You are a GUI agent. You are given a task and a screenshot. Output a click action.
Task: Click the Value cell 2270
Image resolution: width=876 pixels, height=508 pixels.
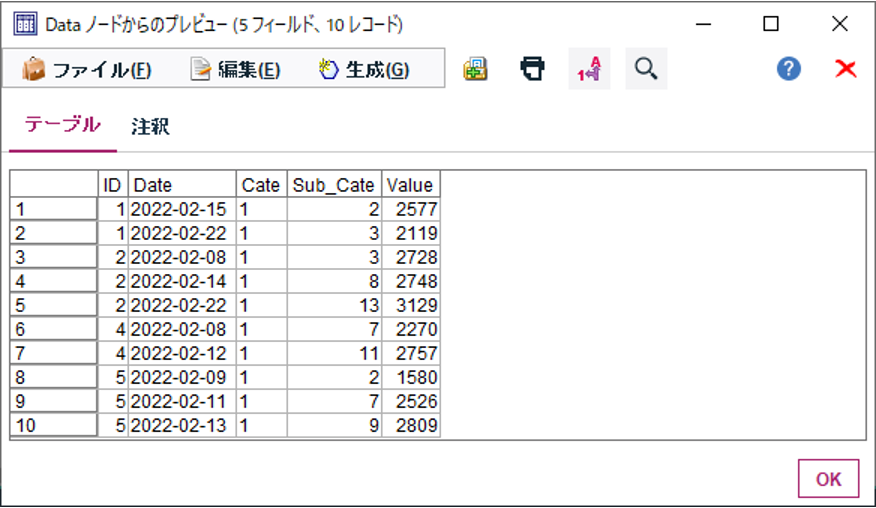(x=411, y=329)
